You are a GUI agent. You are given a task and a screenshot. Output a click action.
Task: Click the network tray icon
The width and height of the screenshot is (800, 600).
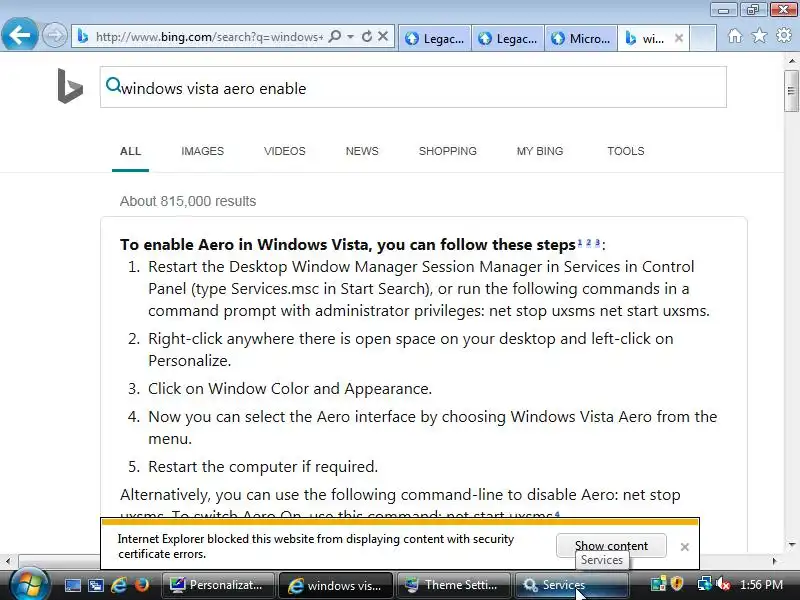coord(704,585)
